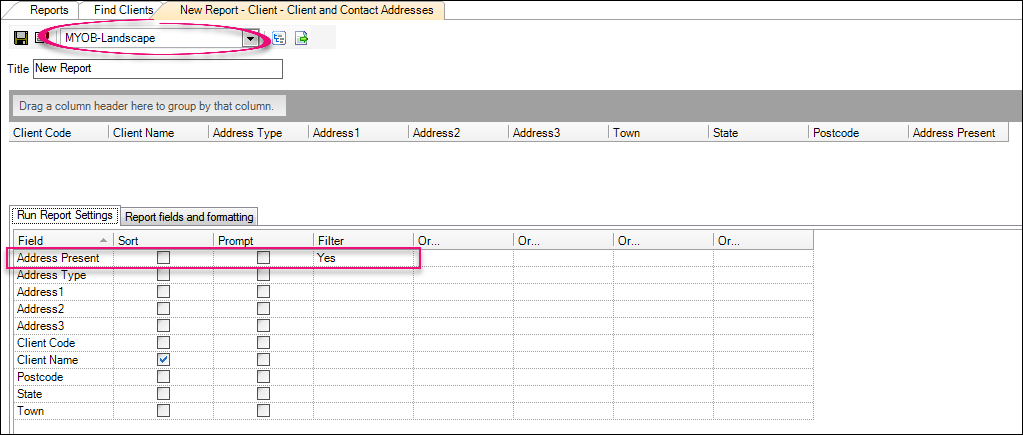Tick Prompt for Client Code
Screen dimensions: 1023x435
pos(263,343)
